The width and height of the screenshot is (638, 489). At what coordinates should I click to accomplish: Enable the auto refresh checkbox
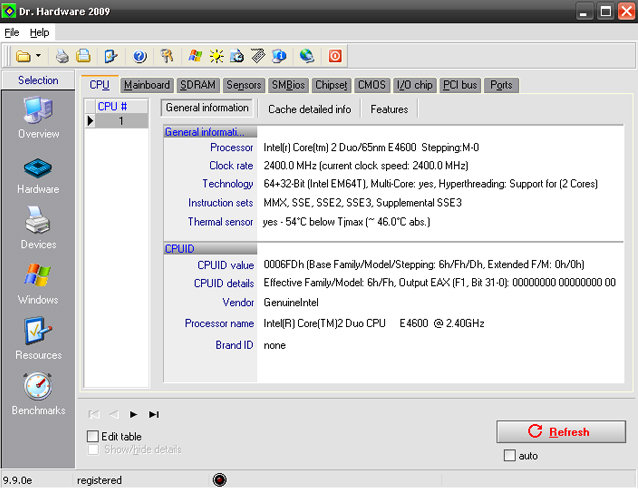[509, 456]
